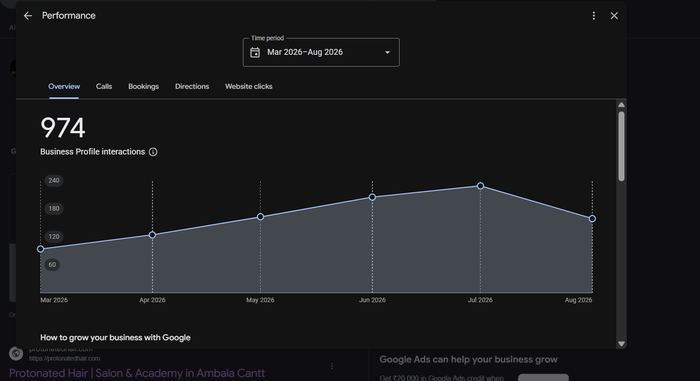Switch to the Overview tab
Viewport: 700px width, 381px height.
64,87
